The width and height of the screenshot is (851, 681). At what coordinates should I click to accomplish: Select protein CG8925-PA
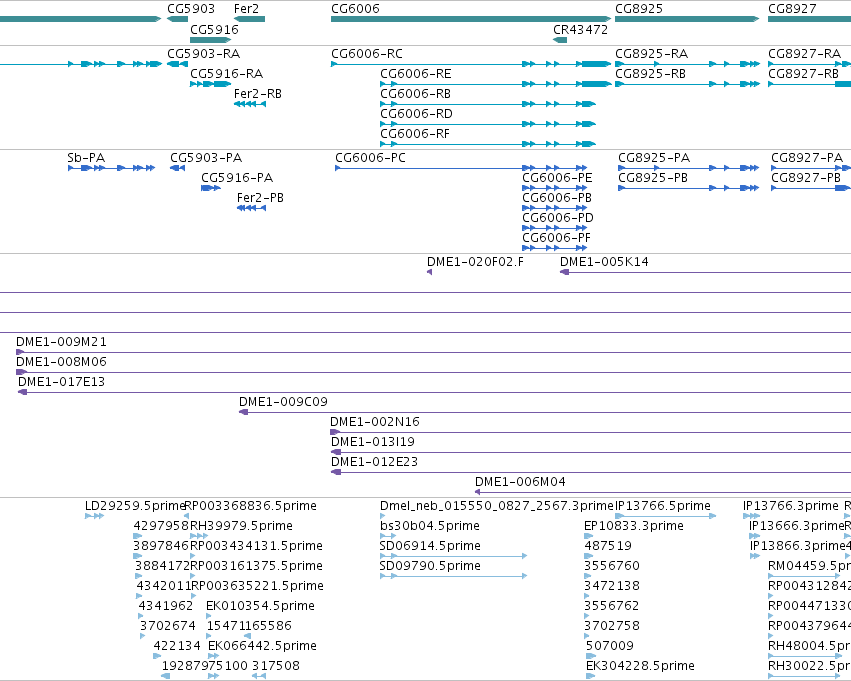[x=654, y=158]
